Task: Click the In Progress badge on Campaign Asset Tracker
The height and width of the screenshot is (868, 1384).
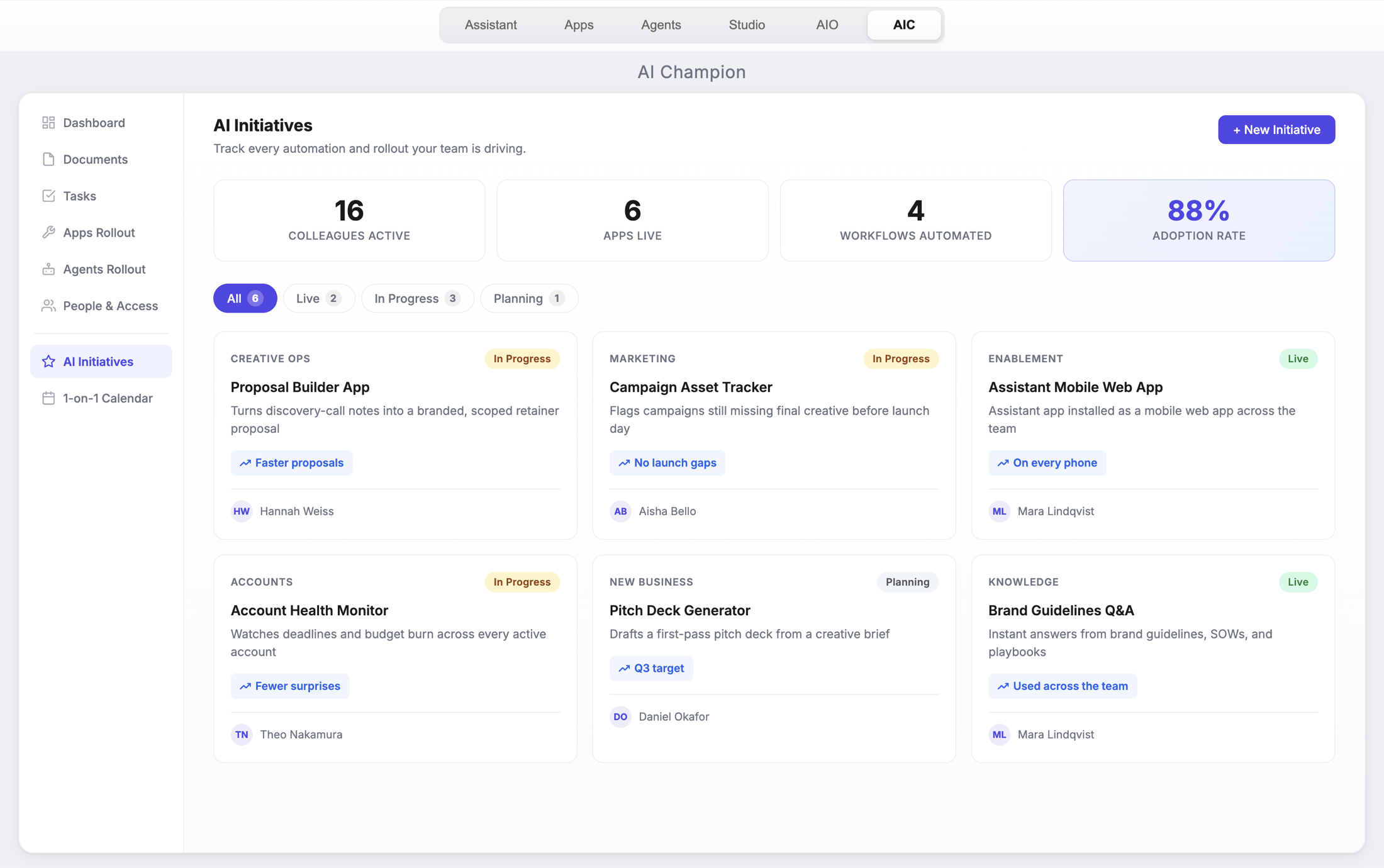Action: [900, 359]
